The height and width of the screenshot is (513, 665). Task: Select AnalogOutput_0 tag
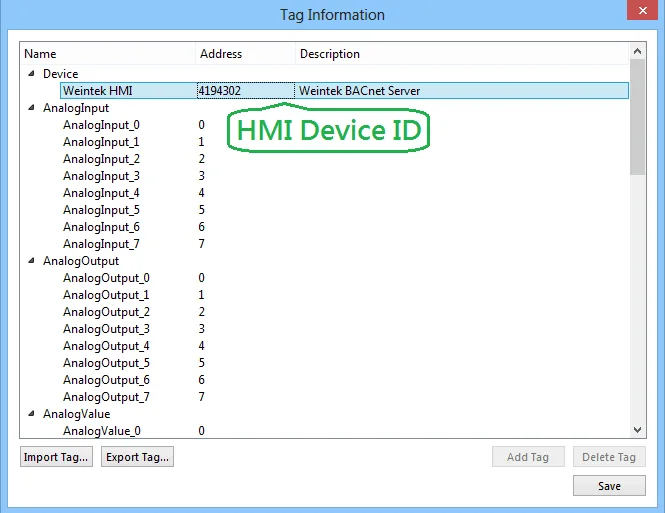pyautogui.click(x=106, y=278)
